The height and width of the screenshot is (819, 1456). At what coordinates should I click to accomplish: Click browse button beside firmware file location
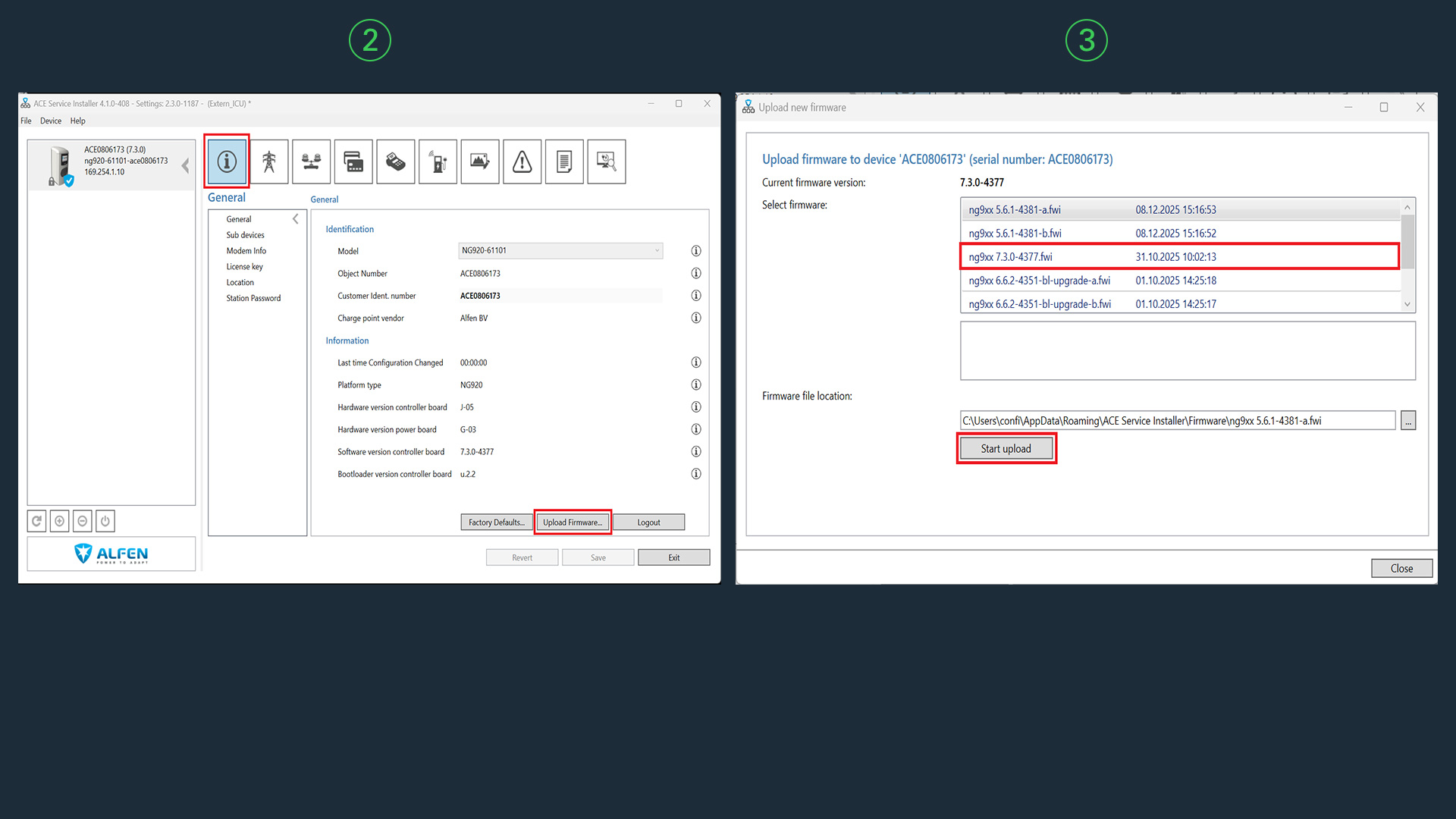click(x=1408, y=421)
